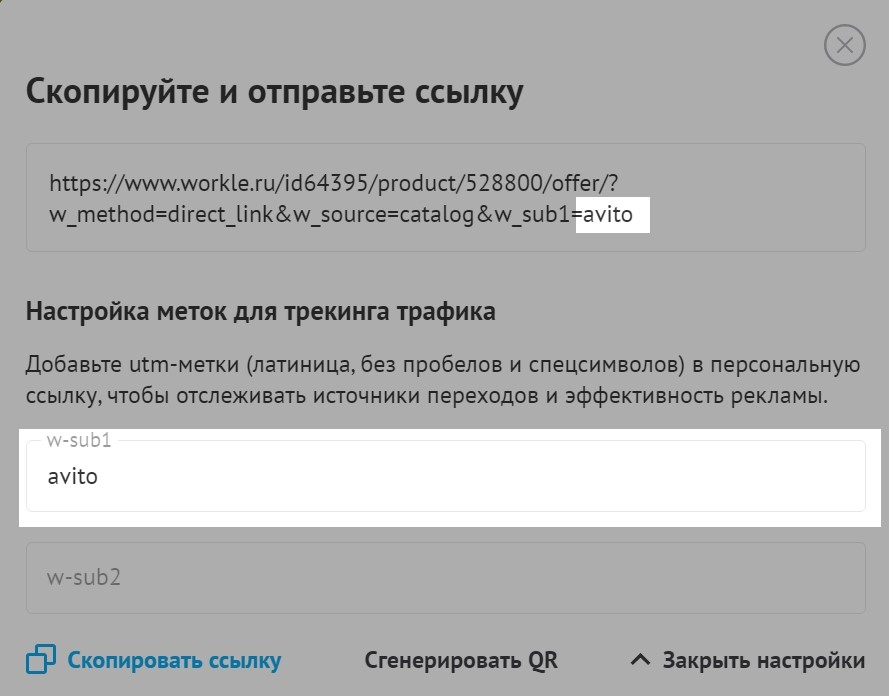The image size is (889, 696).
Task: Click the copy icon beside Скопировать ссылку
Action: [41, 659]
